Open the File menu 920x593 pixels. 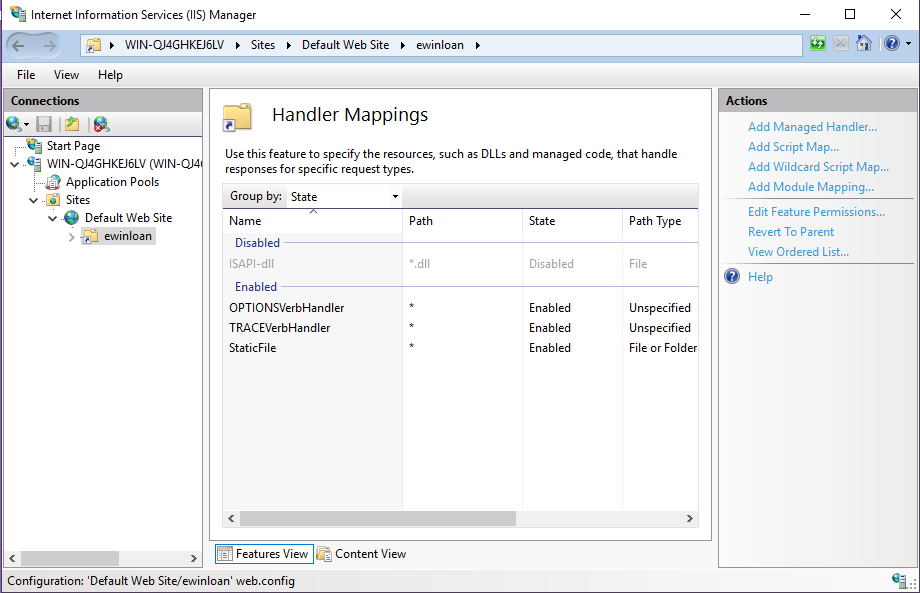click(26, 75)
